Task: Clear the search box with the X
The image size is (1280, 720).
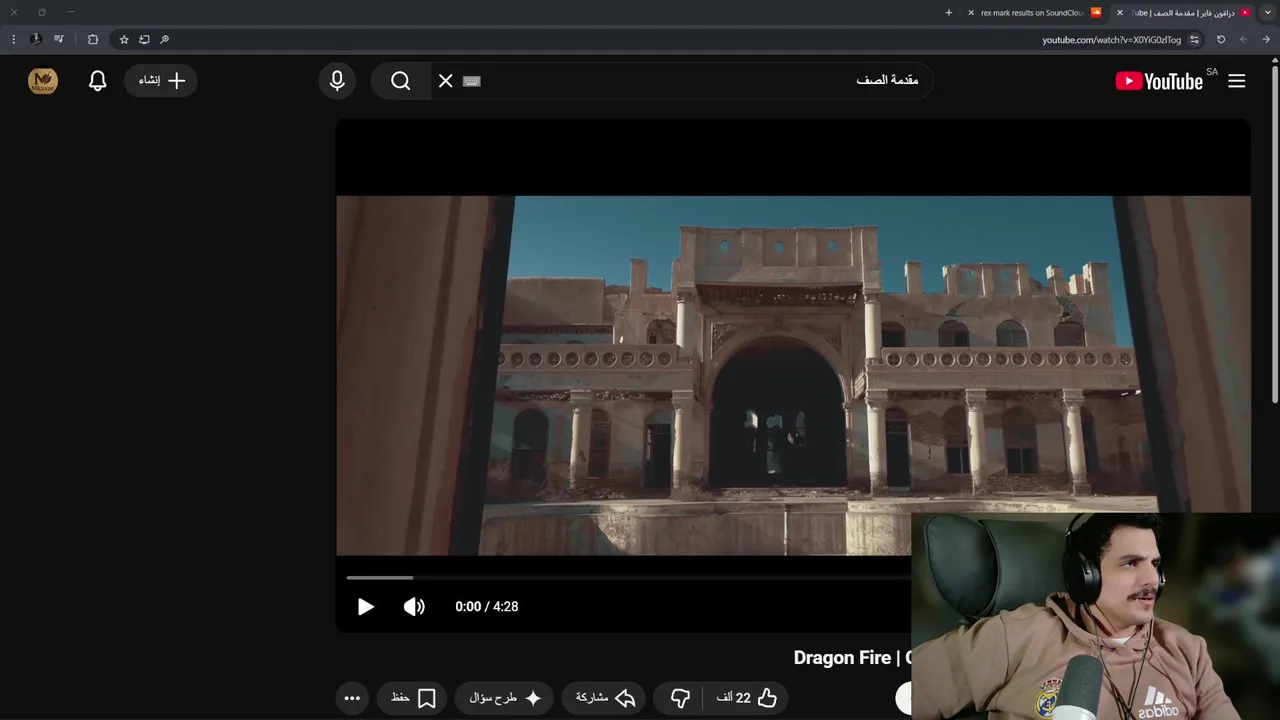Action: pos(446,81)
